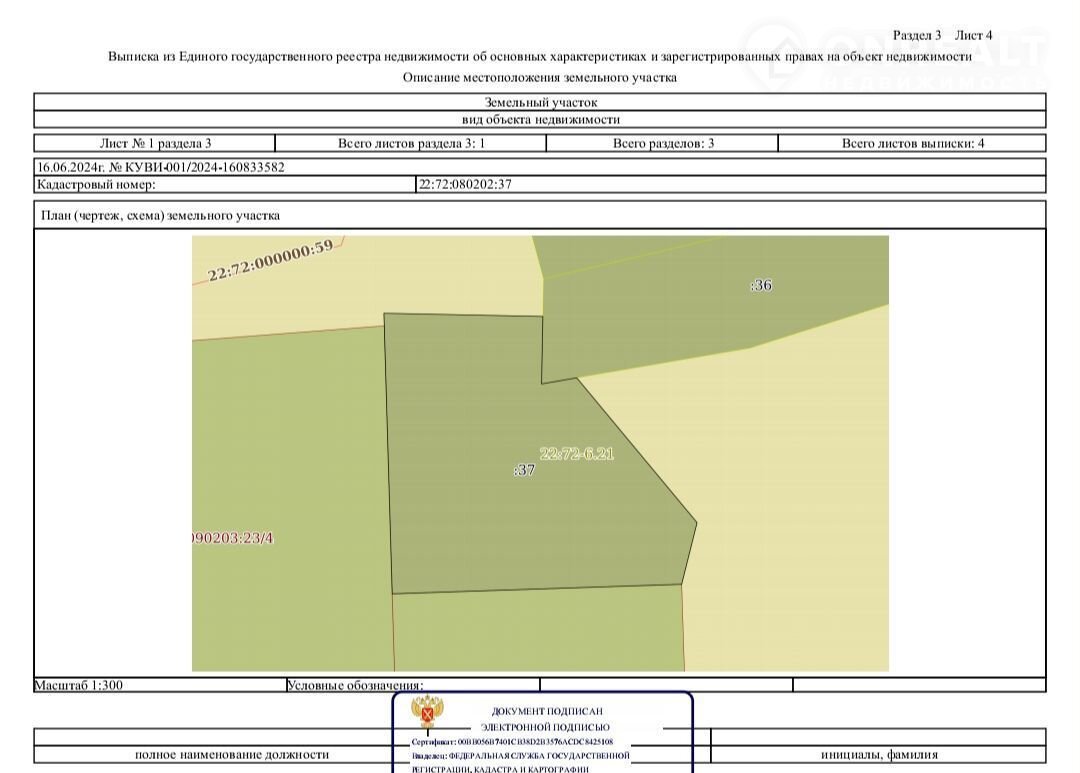Viewport: 1080px width, 773px height.
Task: Select cadastral number value 22:72:080202:37
Action: click(466, 184)
